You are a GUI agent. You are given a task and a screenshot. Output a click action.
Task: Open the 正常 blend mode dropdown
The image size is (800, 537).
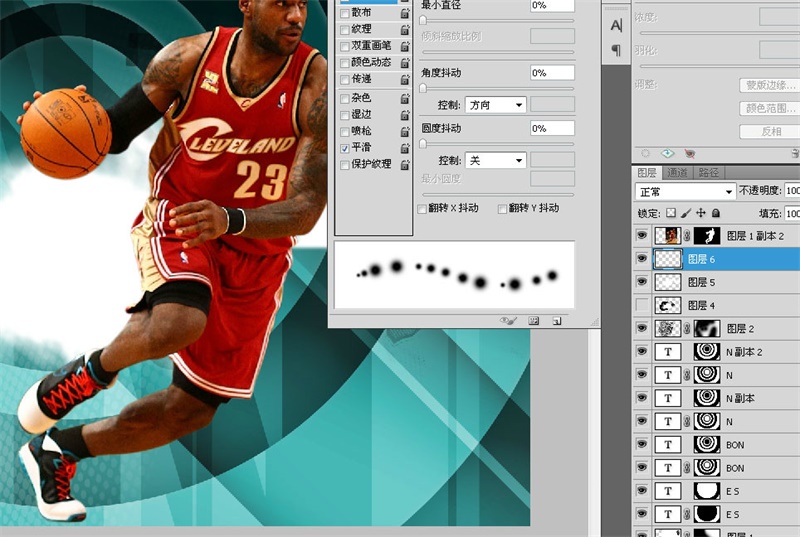tap(685, 191)
